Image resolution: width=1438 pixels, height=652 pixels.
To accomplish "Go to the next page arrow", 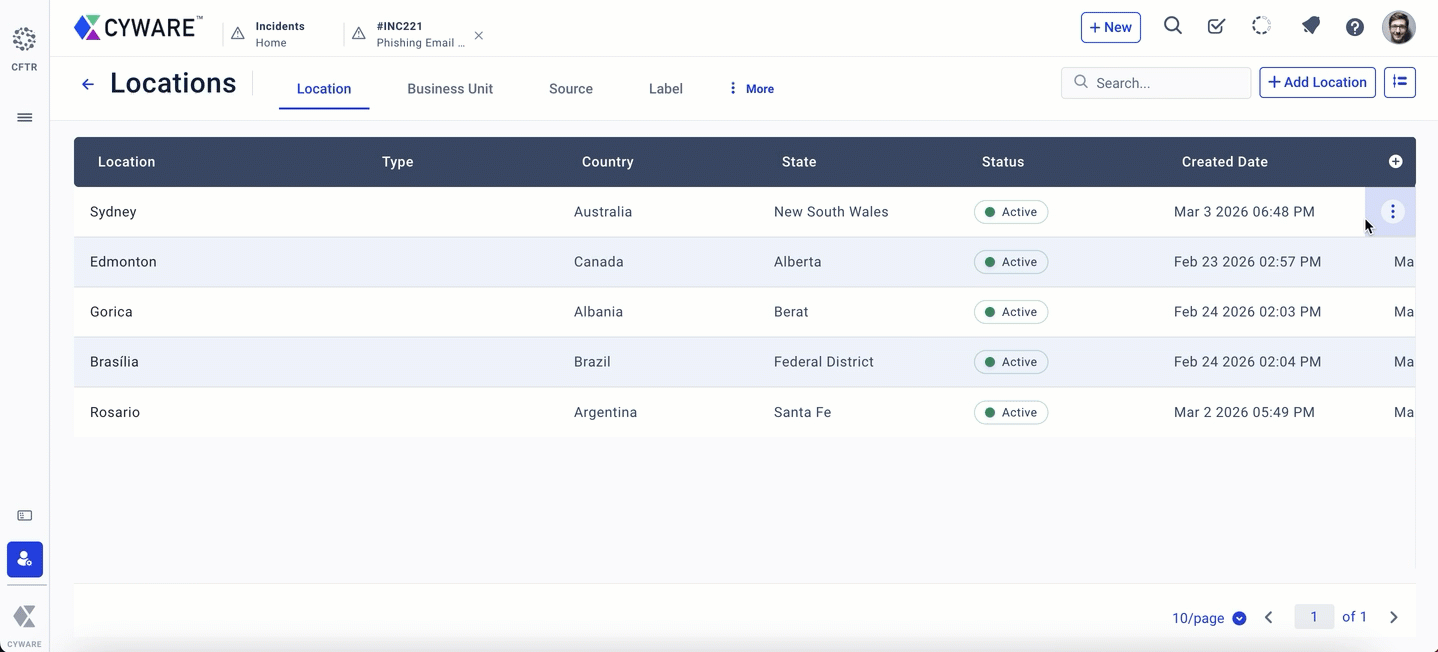I will coord(1394,618).
